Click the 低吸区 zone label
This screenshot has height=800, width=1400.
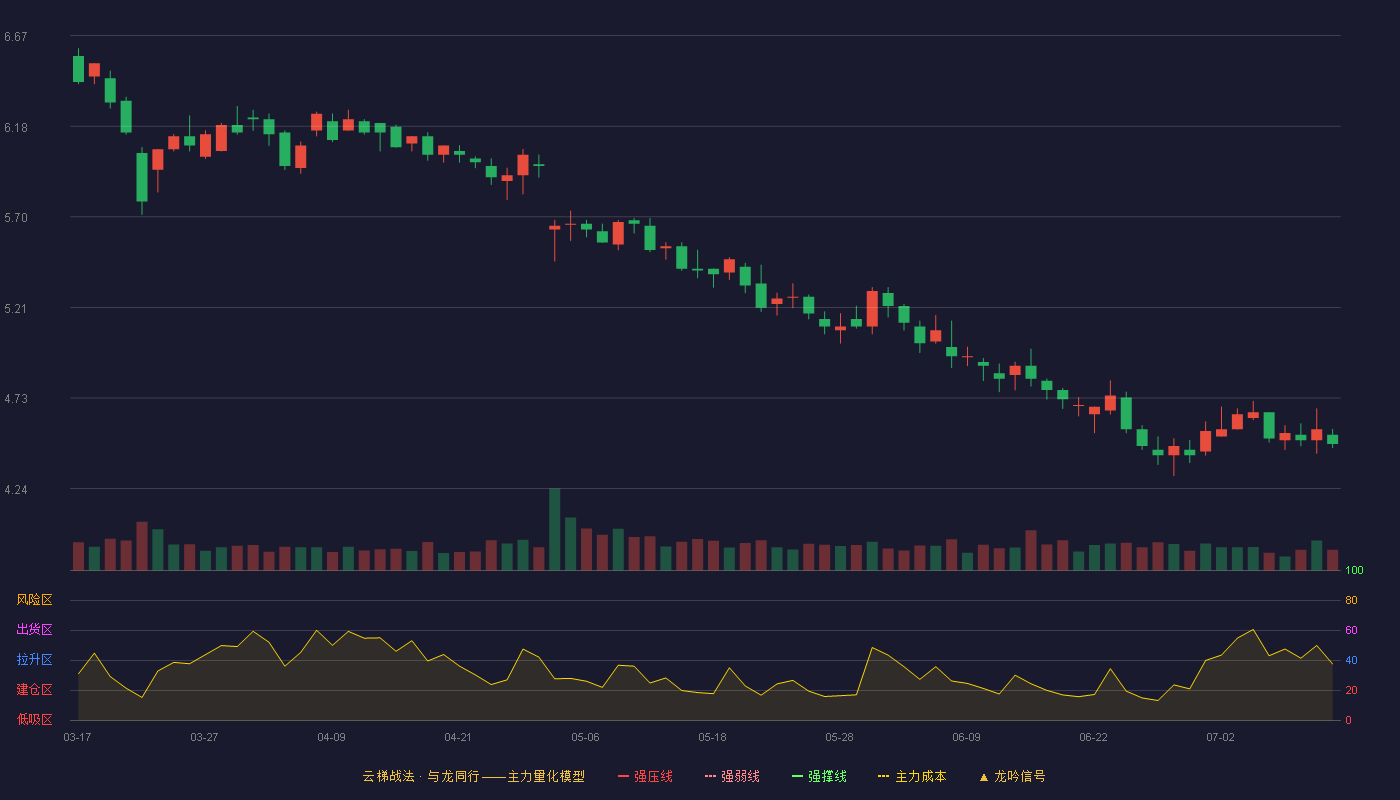click(x=35, y=720)
